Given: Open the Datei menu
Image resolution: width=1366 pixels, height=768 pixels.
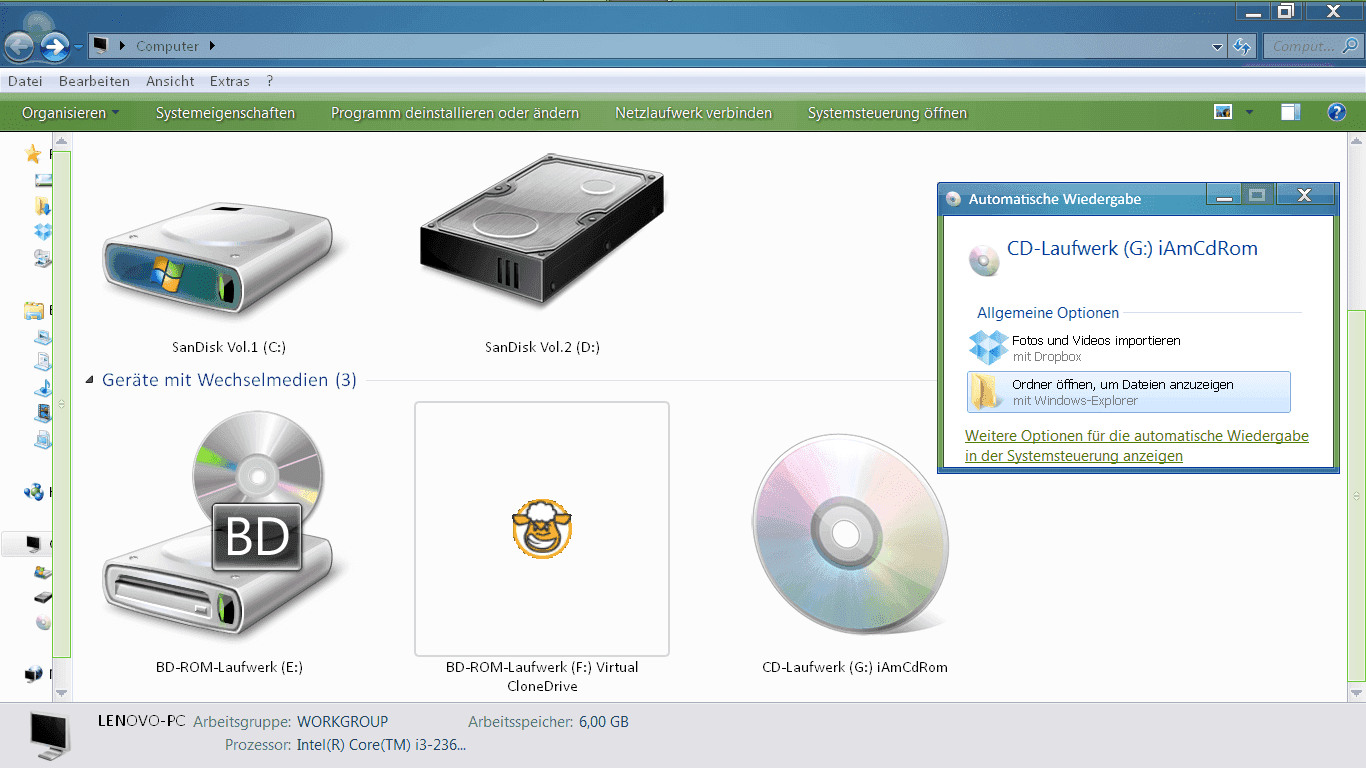Looking at the screenshot, I should point(25,81).
